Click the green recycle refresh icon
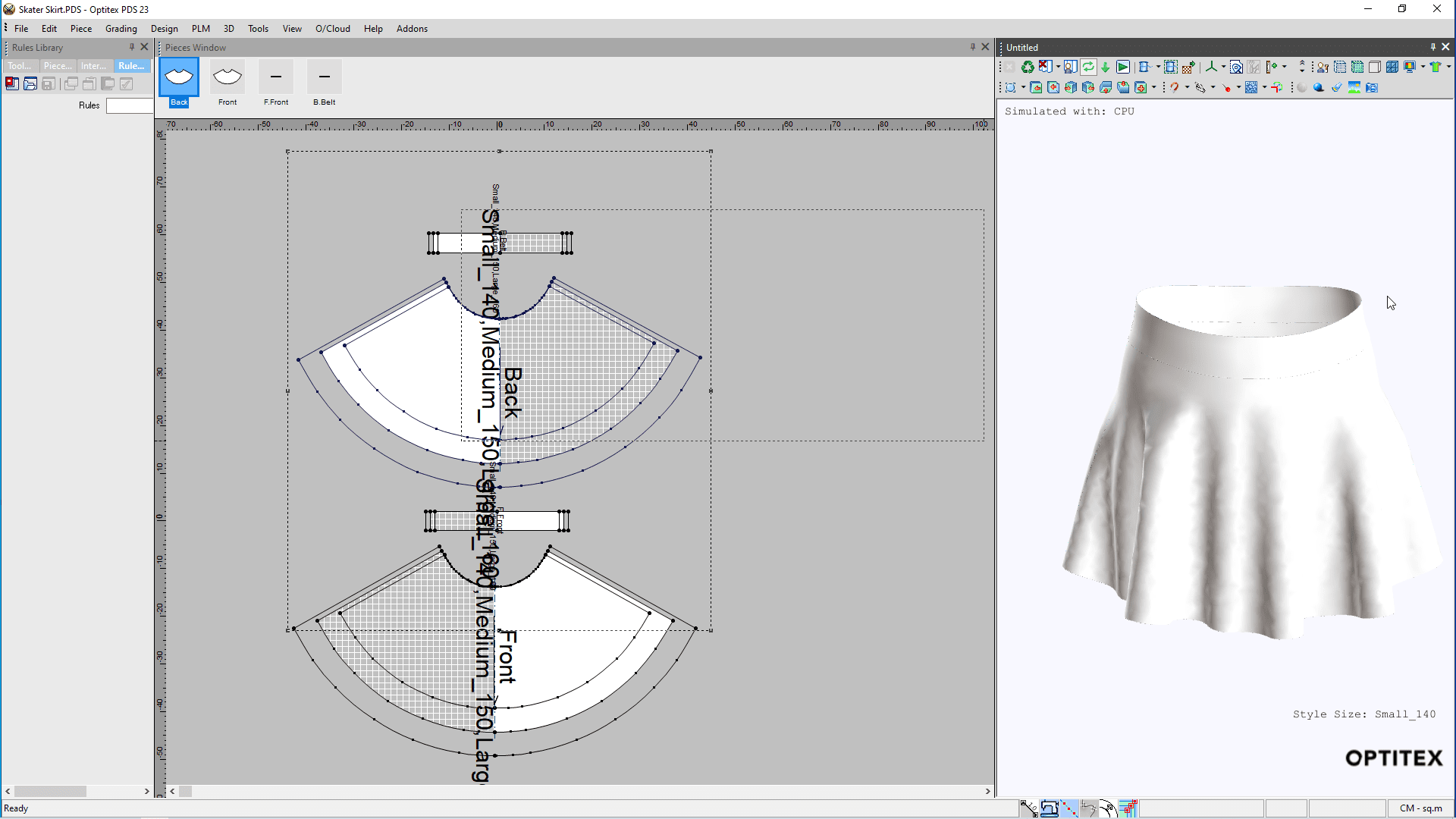Image resolution: width=1456 pixels, height=819 pixels. point(1028,67)
